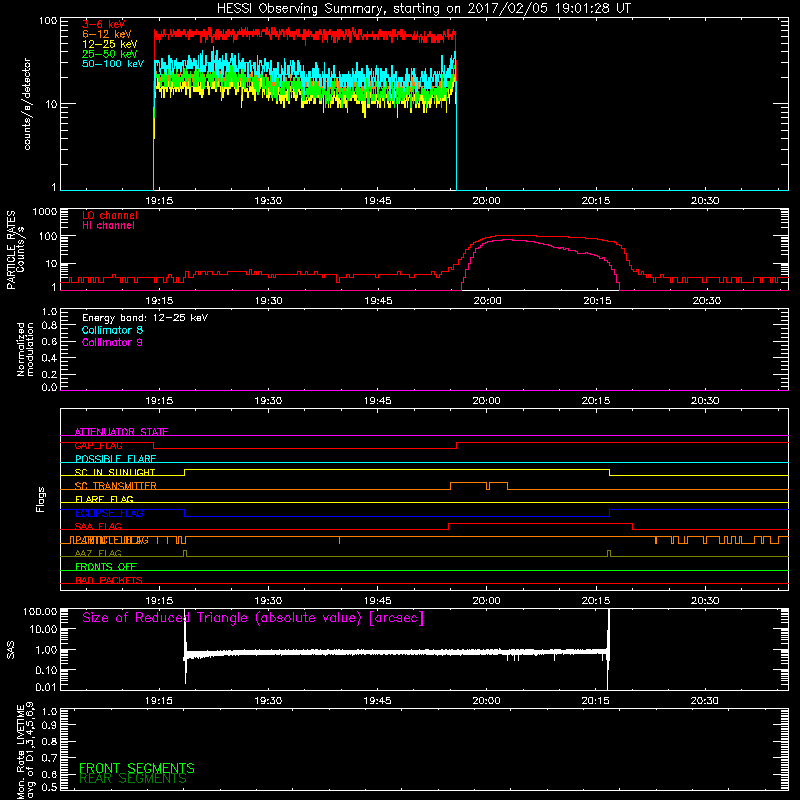Click 20:15 tick under the Flags panel
This screenshot has height=800, width=800.
click(596, 601)
